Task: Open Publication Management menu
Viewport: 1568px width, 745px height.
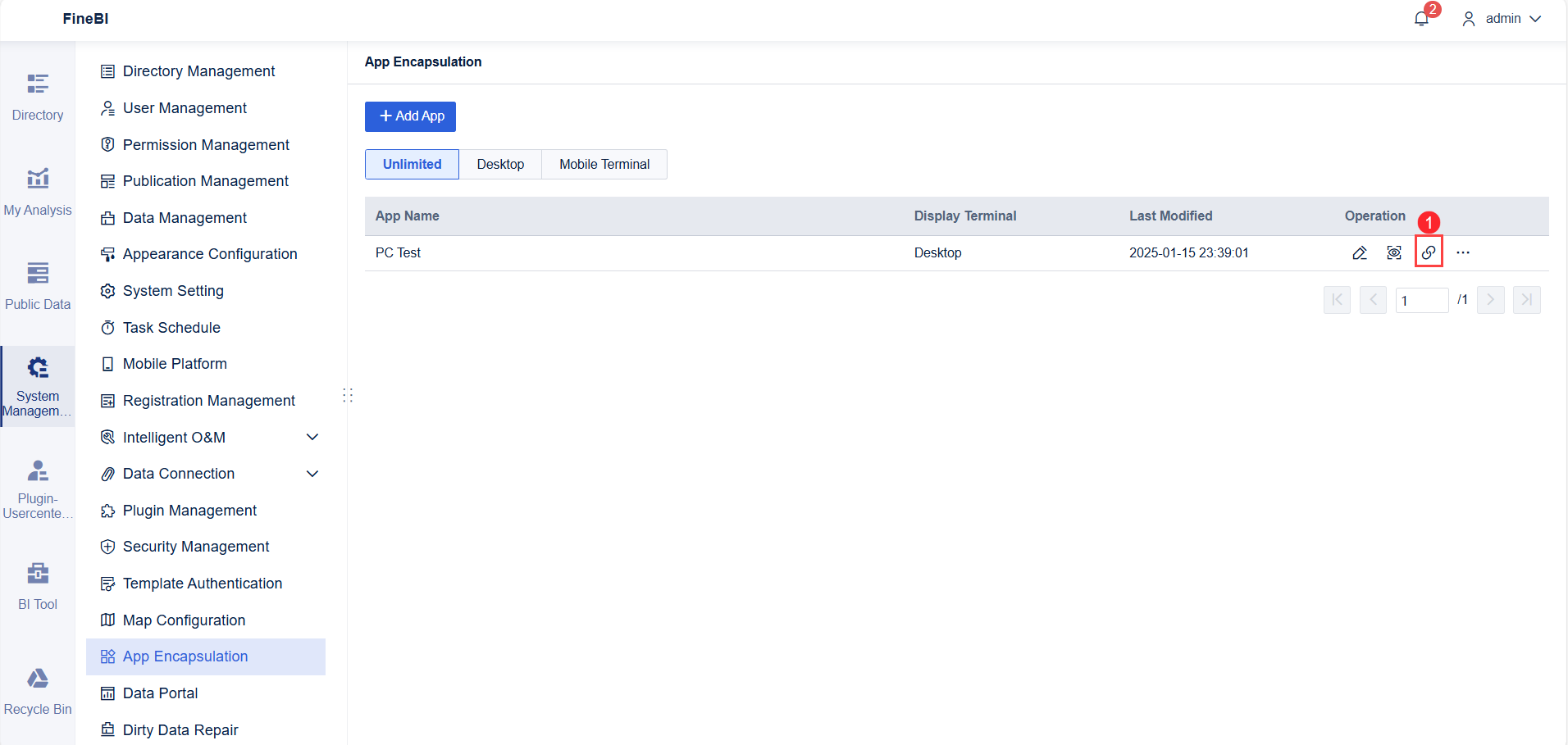Action: tap(206, 181)
